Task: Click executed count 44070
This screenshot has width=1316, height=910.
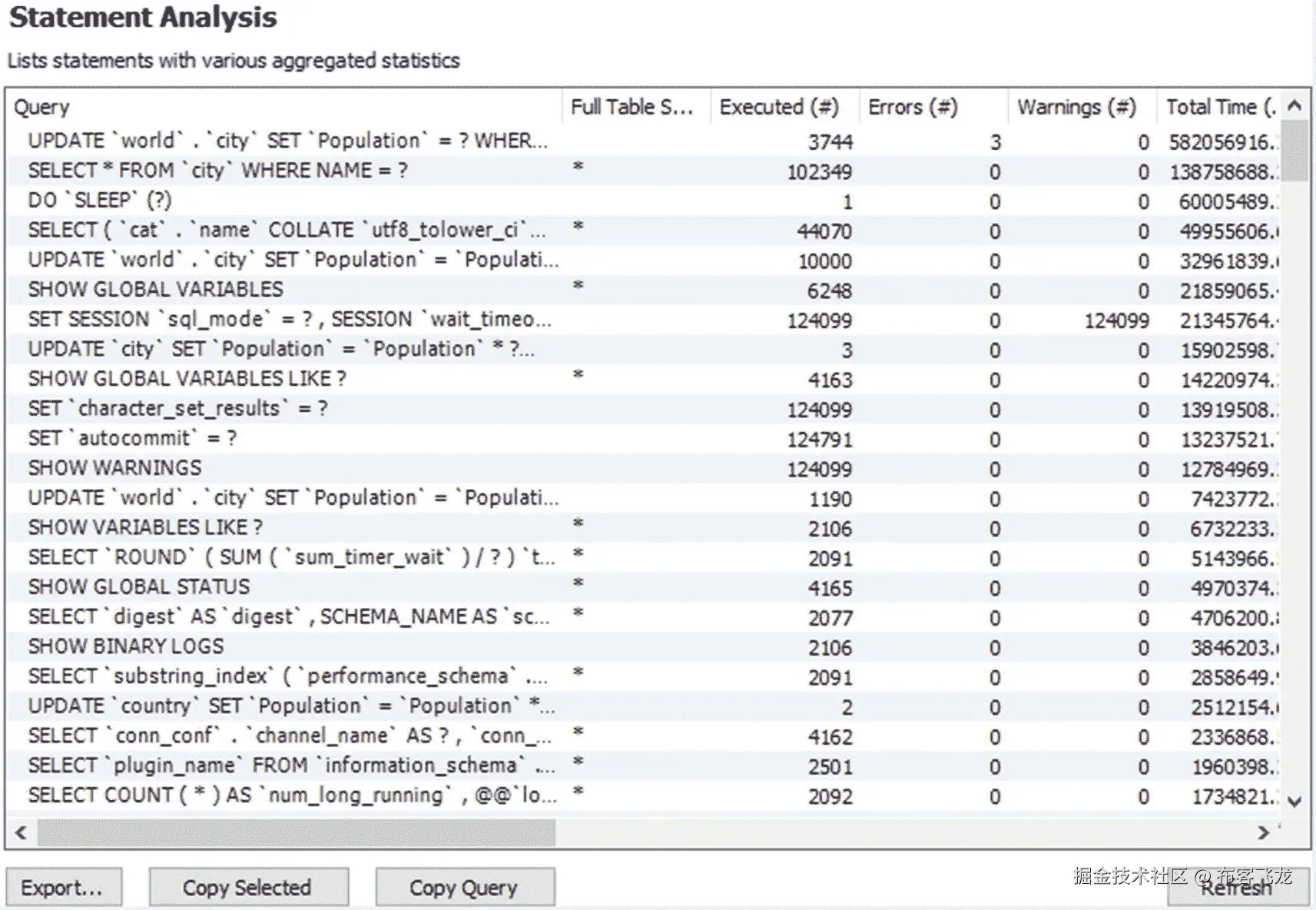Action: [824, 231]
